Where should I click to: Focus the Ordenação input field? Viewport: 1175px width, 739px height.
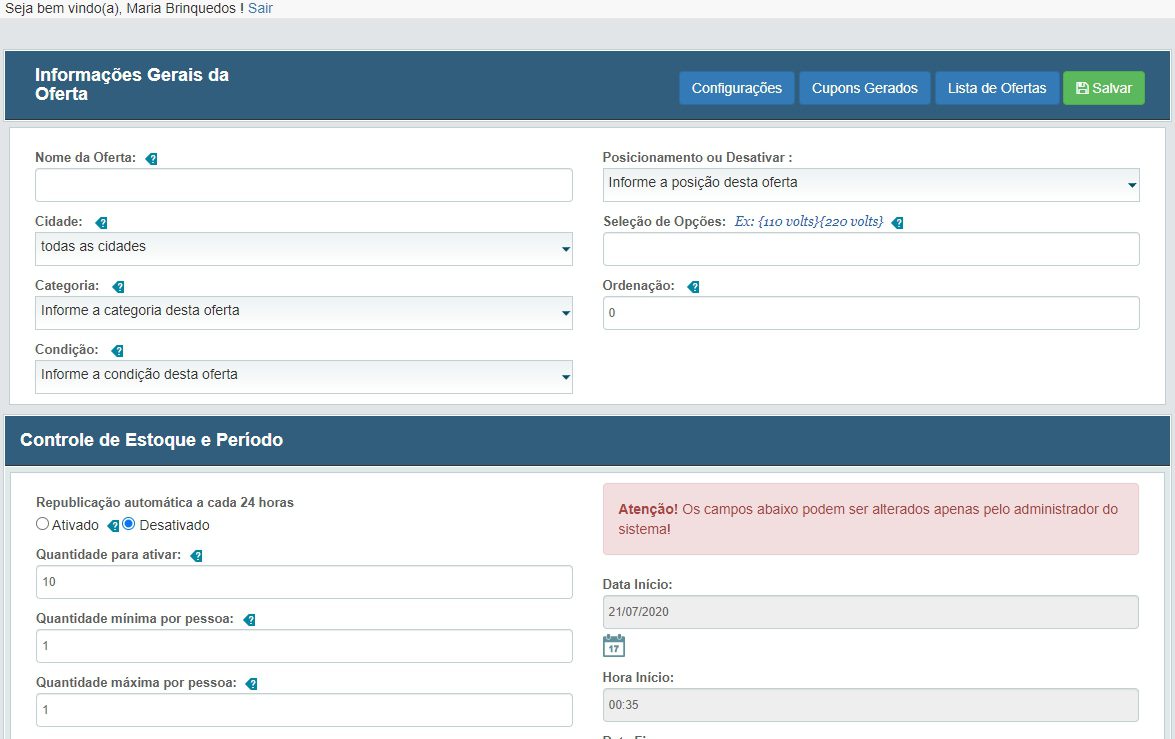pyautogui.click(x=871, y=313)
